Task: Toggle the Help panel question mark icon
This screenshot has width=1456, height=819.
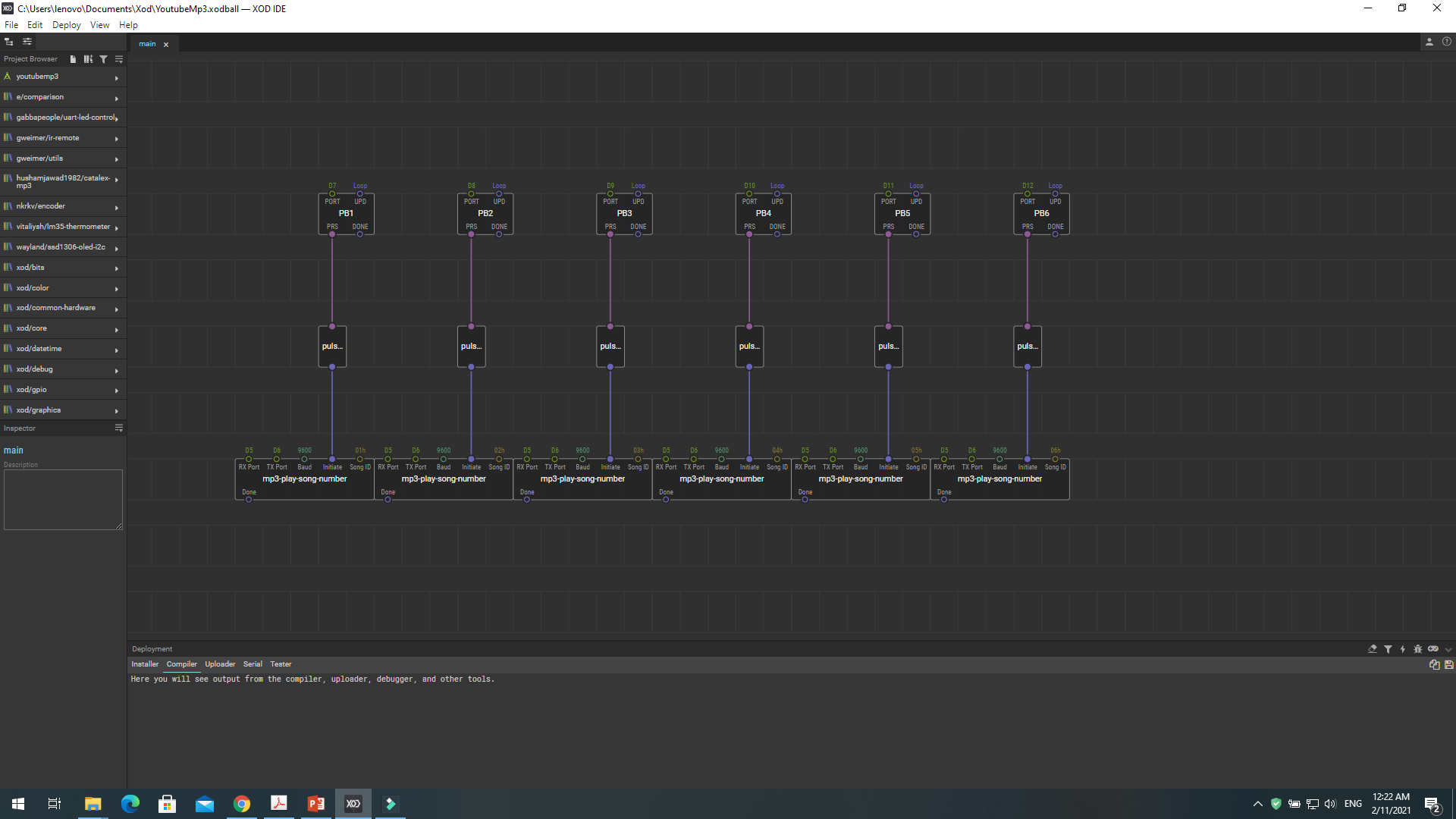Action: tap(1446, 42)
